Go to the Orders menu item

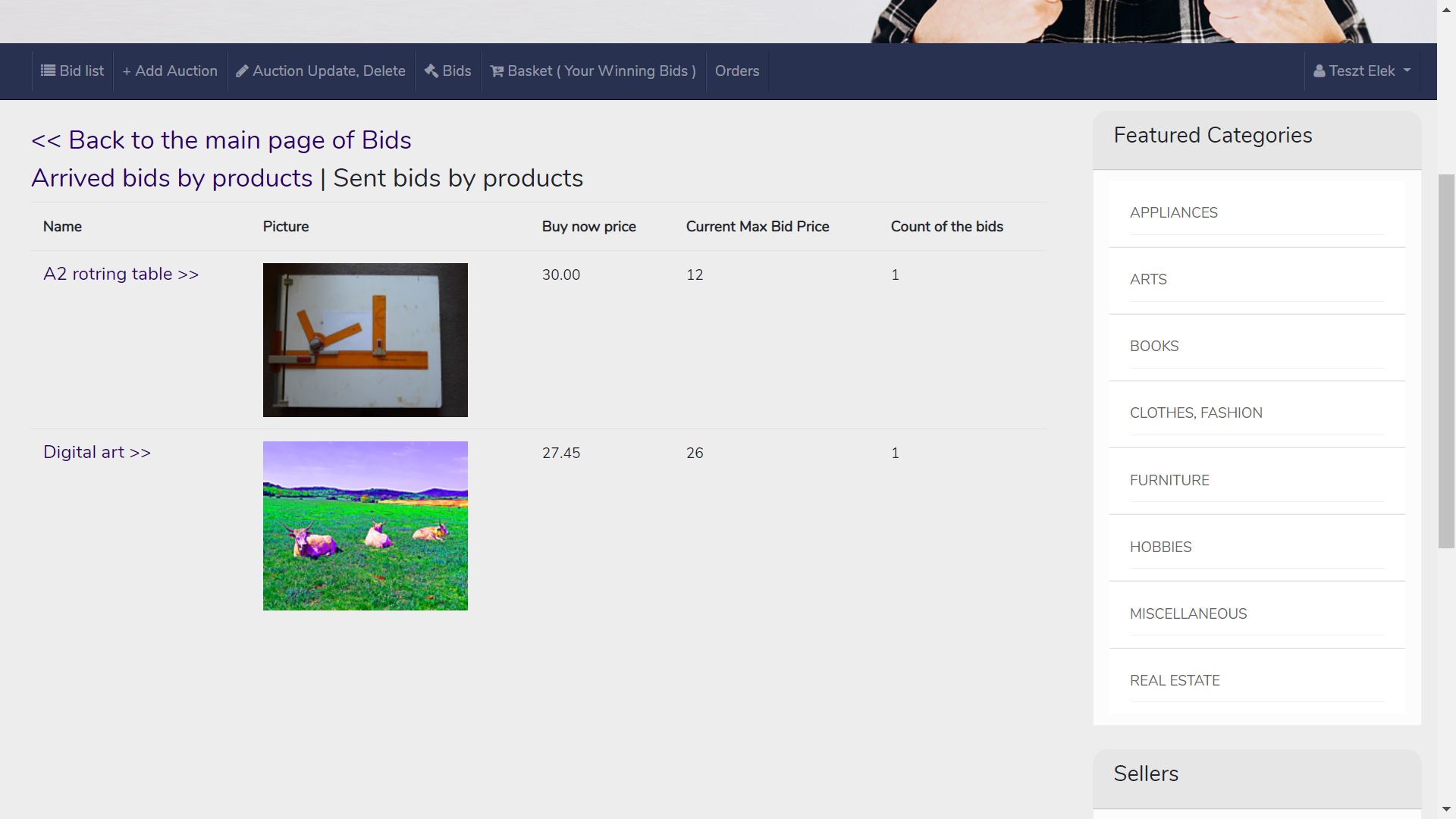(x=736, y=71)
